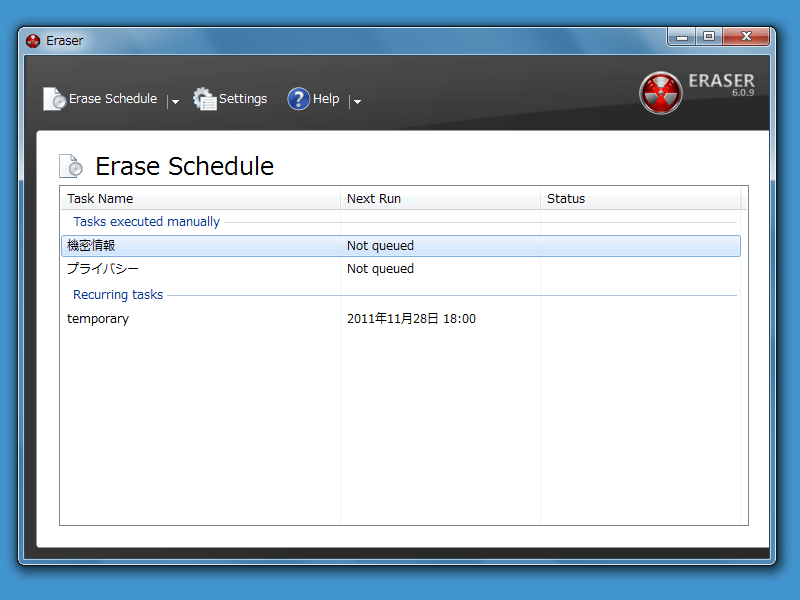Open the Settings gear icon

click(x=205, y=98)
